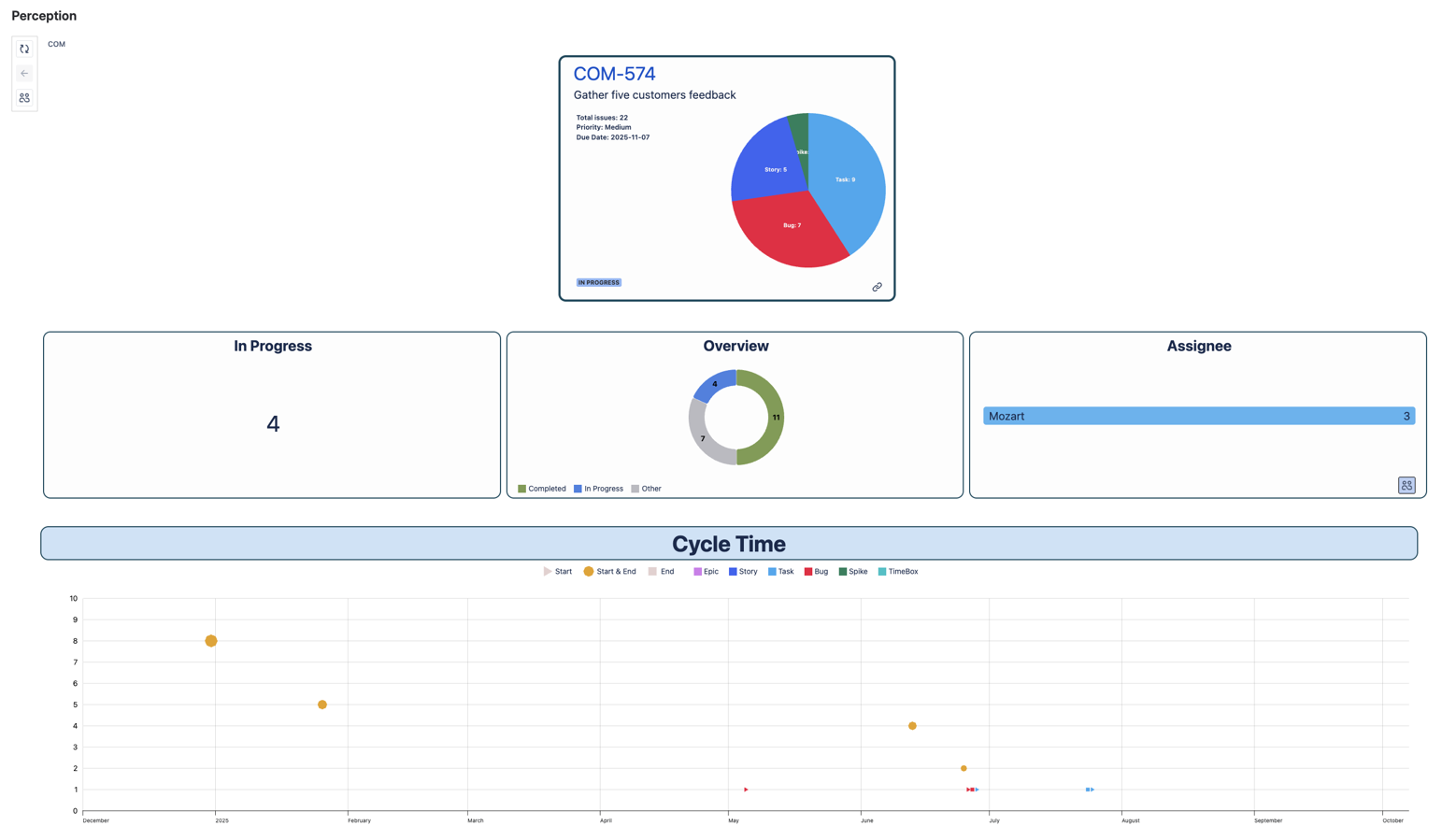
Task: Toggle the Other legend entry
Action: pyautogui.click(x=647, y=489)
